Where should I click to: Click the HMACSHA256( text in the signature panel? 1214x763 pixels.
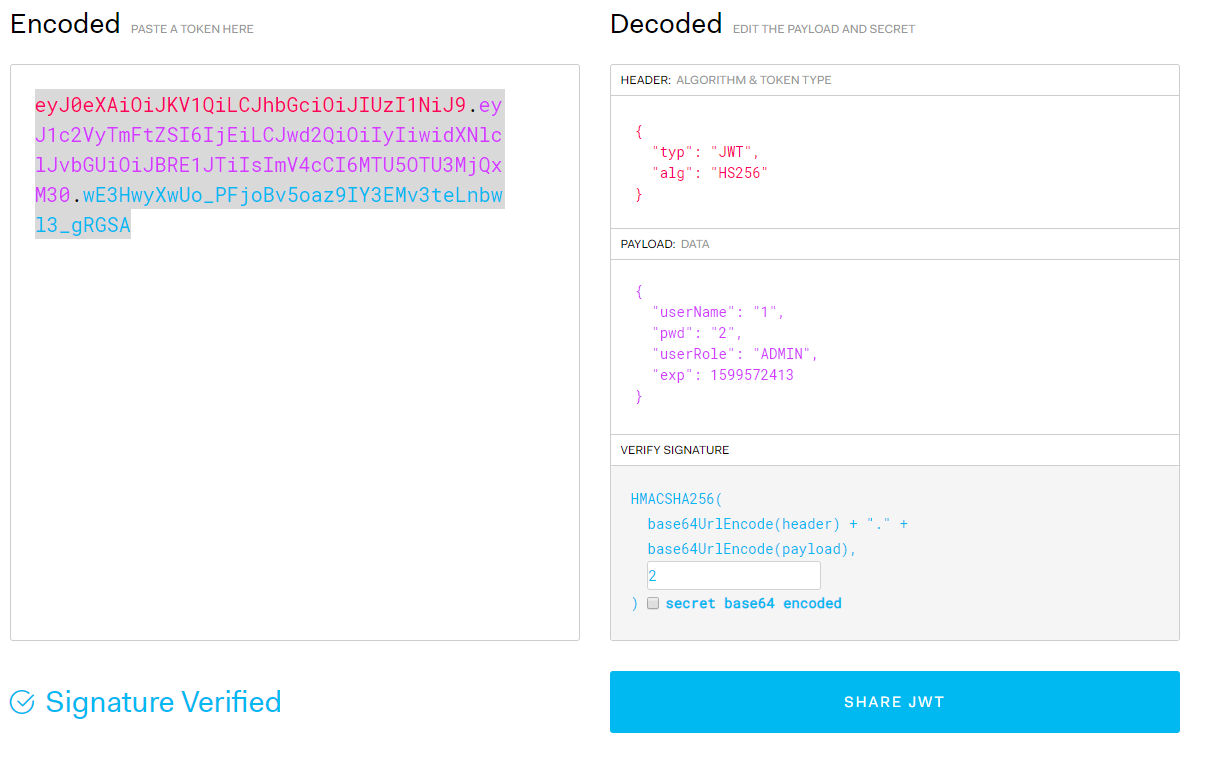675,498
